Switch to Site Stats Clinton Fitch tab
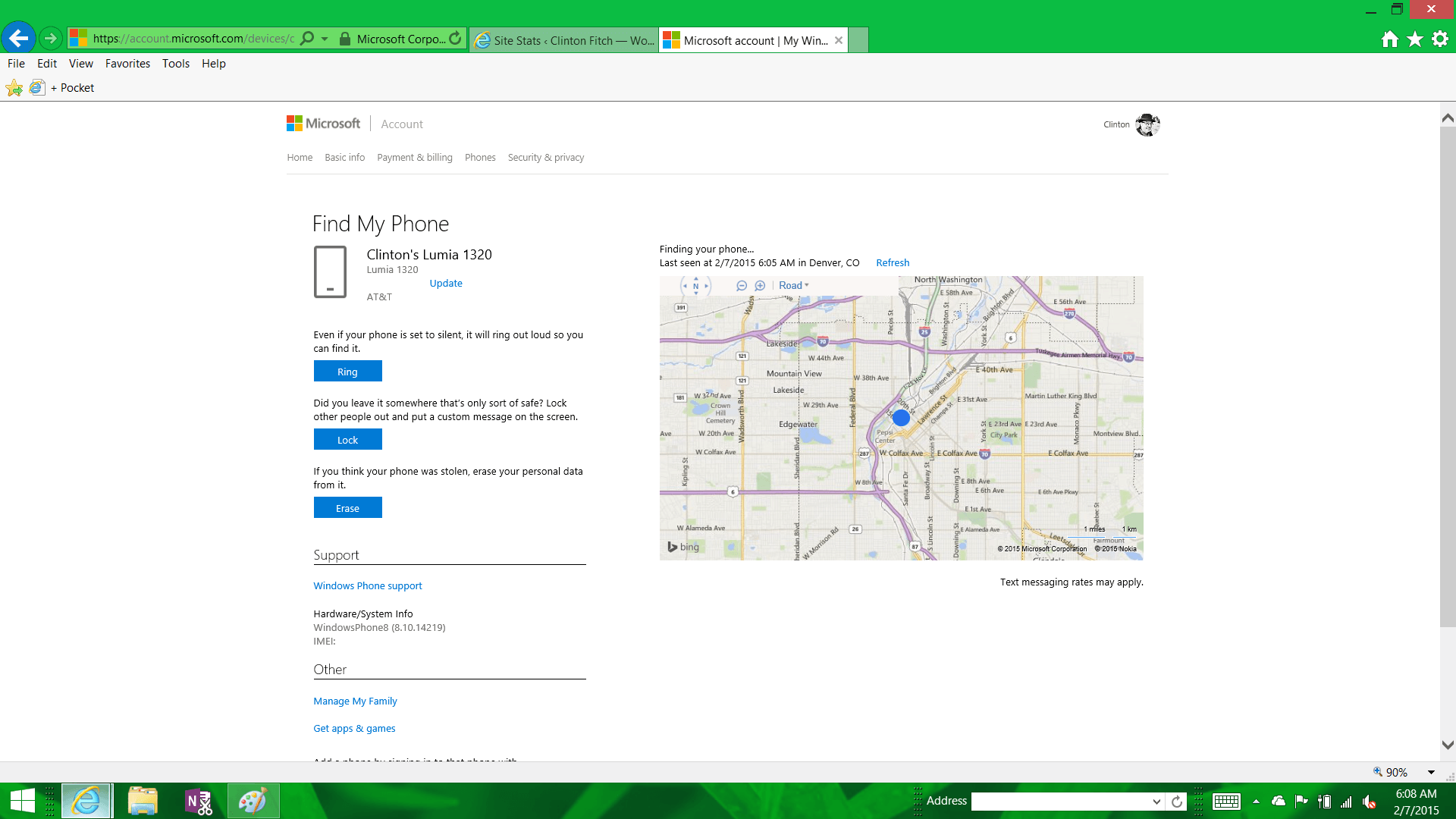Screen dimensions: 1456x819 tap(564, 40)
